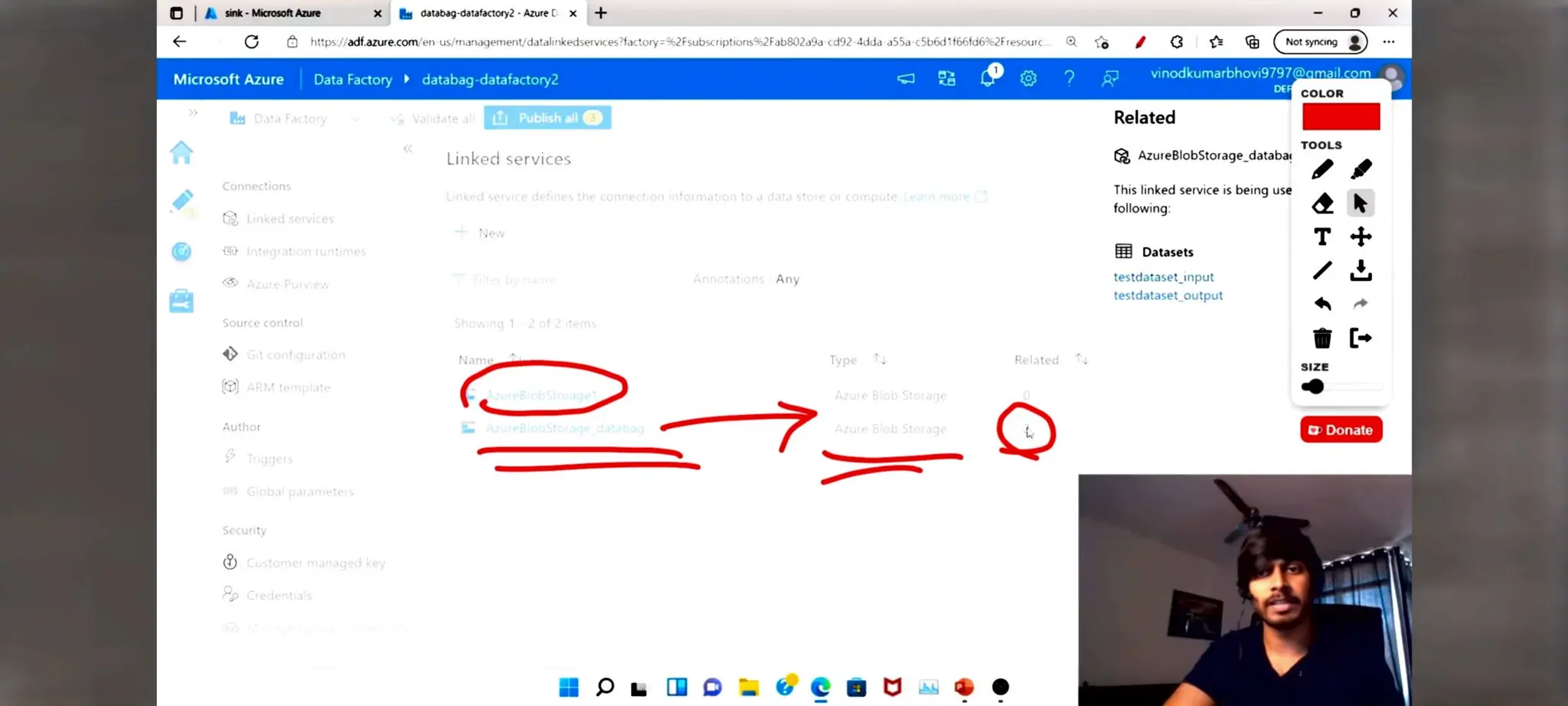The height and width of the screenshot is (706, 1568).
Task: Open Azure settings gear
Action: (x=1028, y=79)
